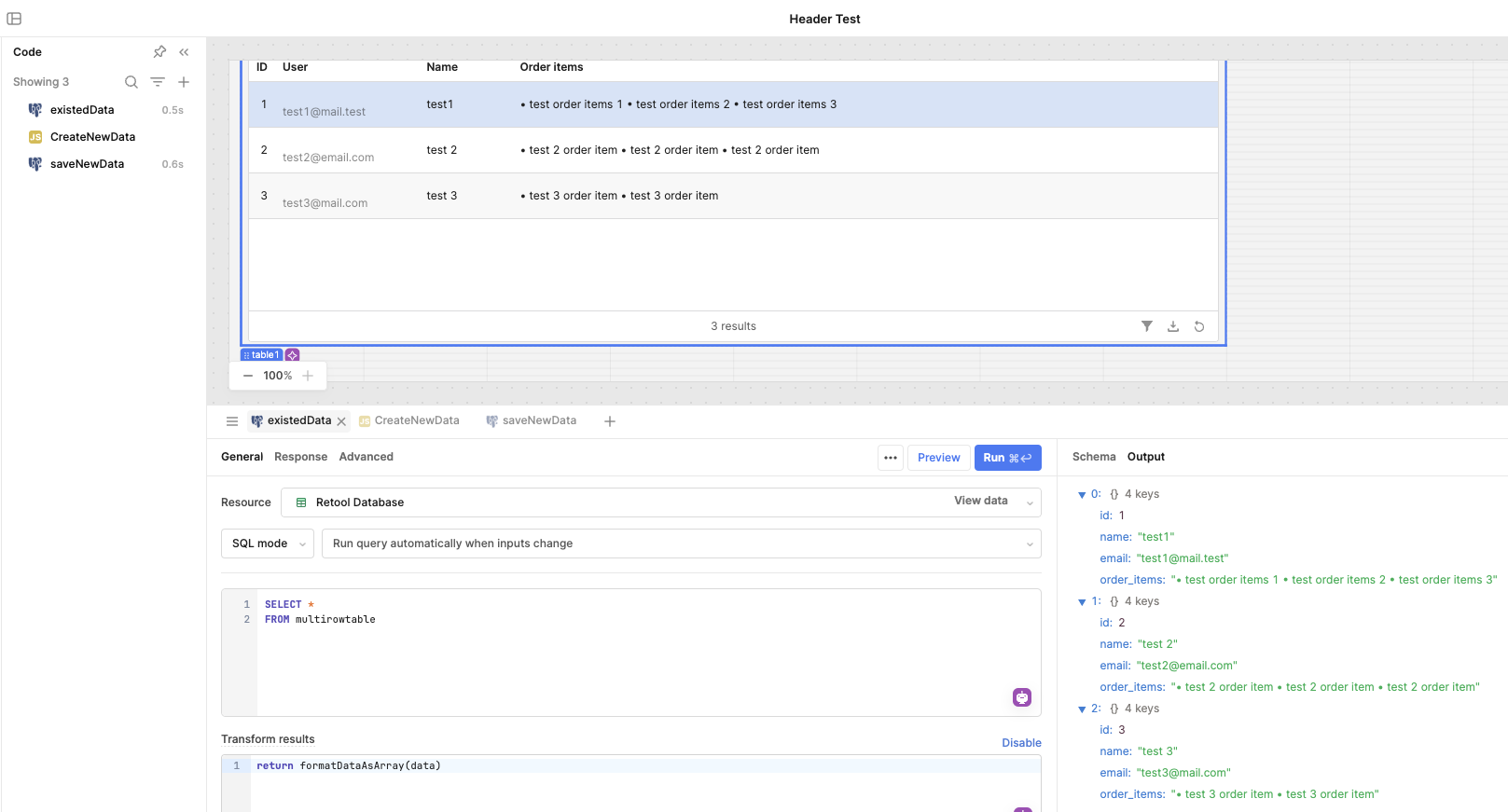
Task: Add a new query with plus icon
Action: (184, 82)
